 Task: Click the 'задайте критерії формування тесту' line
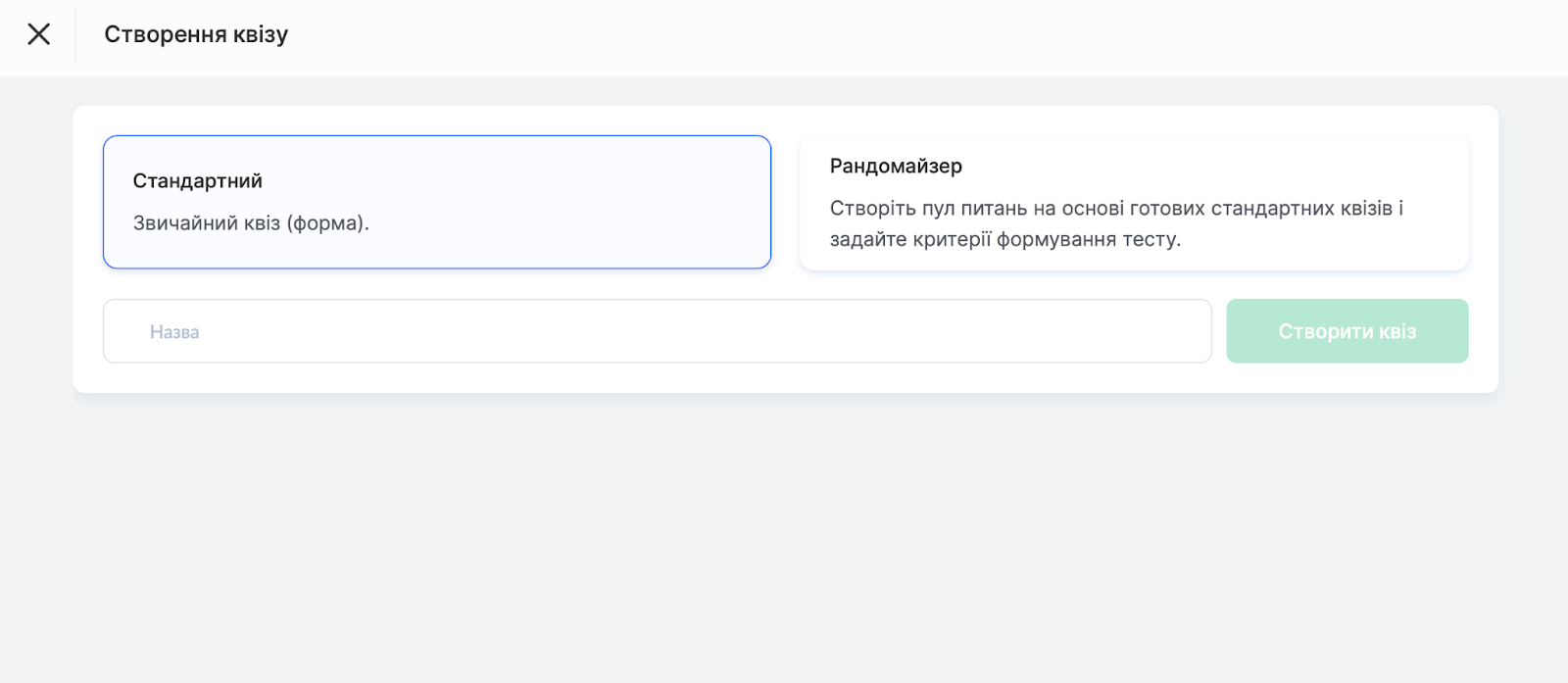1004,240
